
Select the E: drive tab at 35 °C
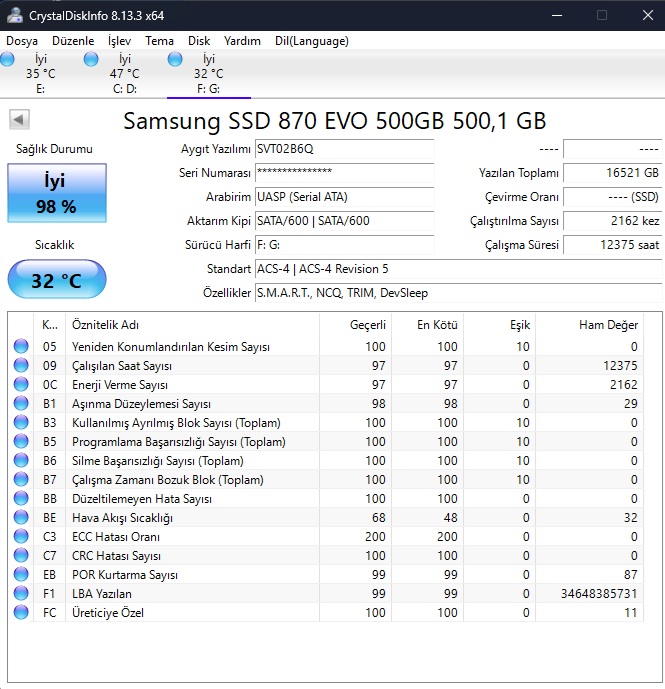tap(40, 73)
